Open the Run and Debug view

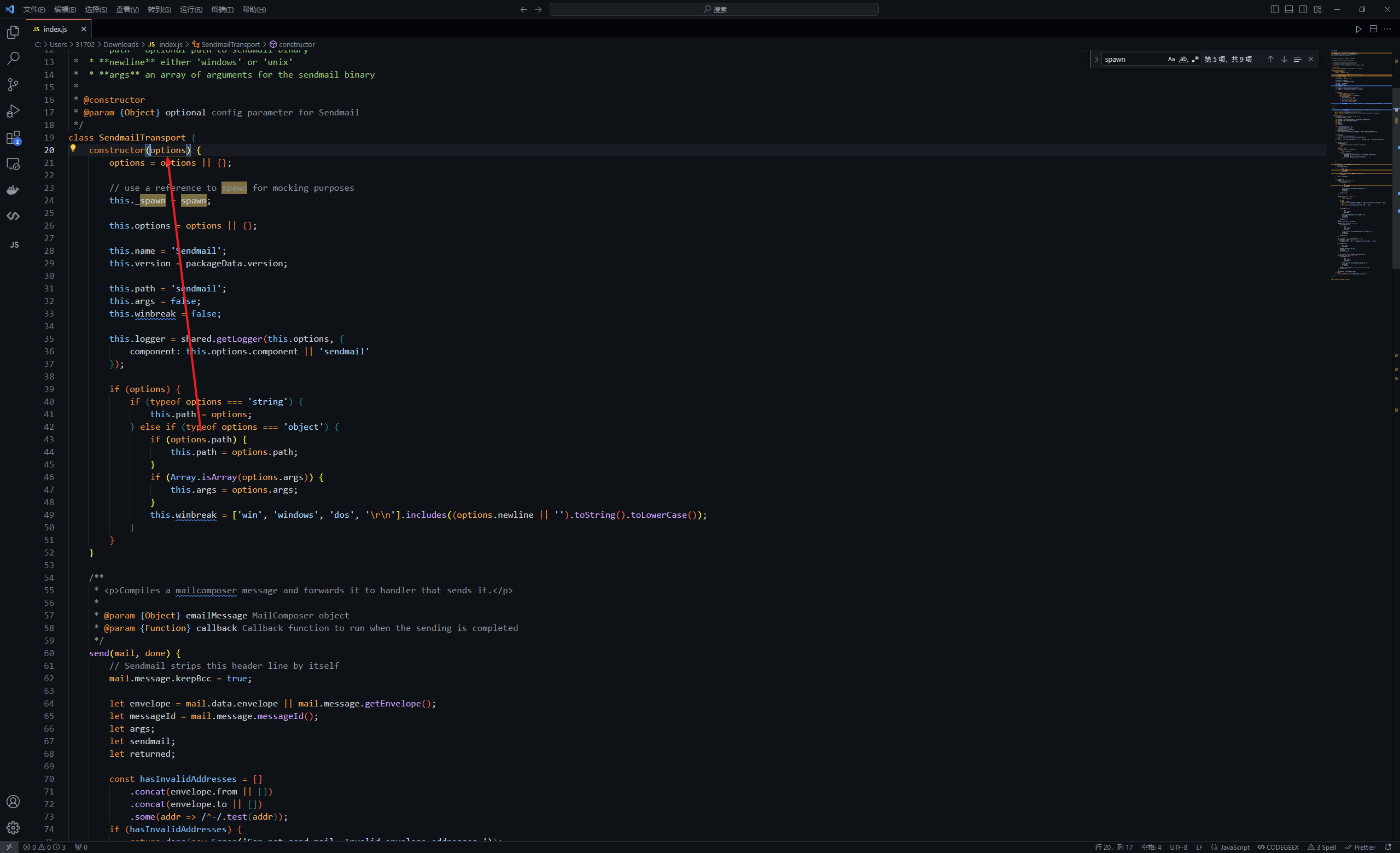(x=13, y=111)
